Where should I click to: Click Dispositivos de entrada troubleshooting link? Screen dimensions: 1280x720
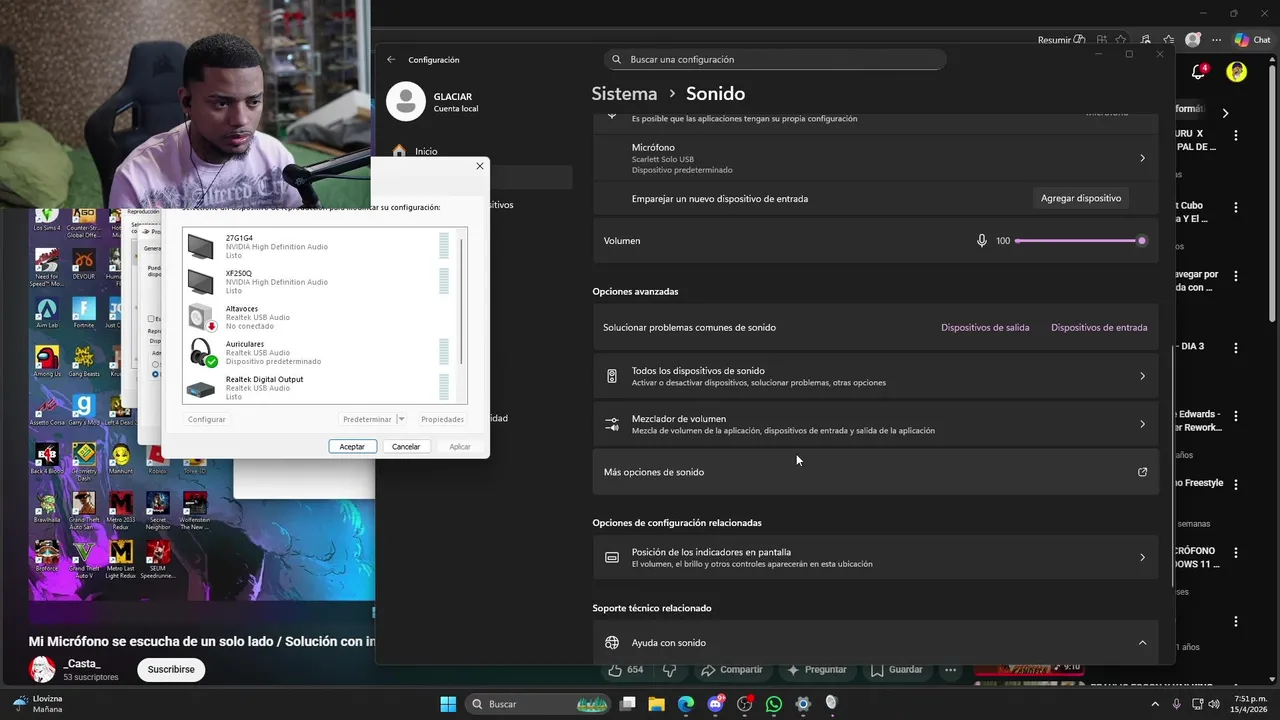[1099, 328]
